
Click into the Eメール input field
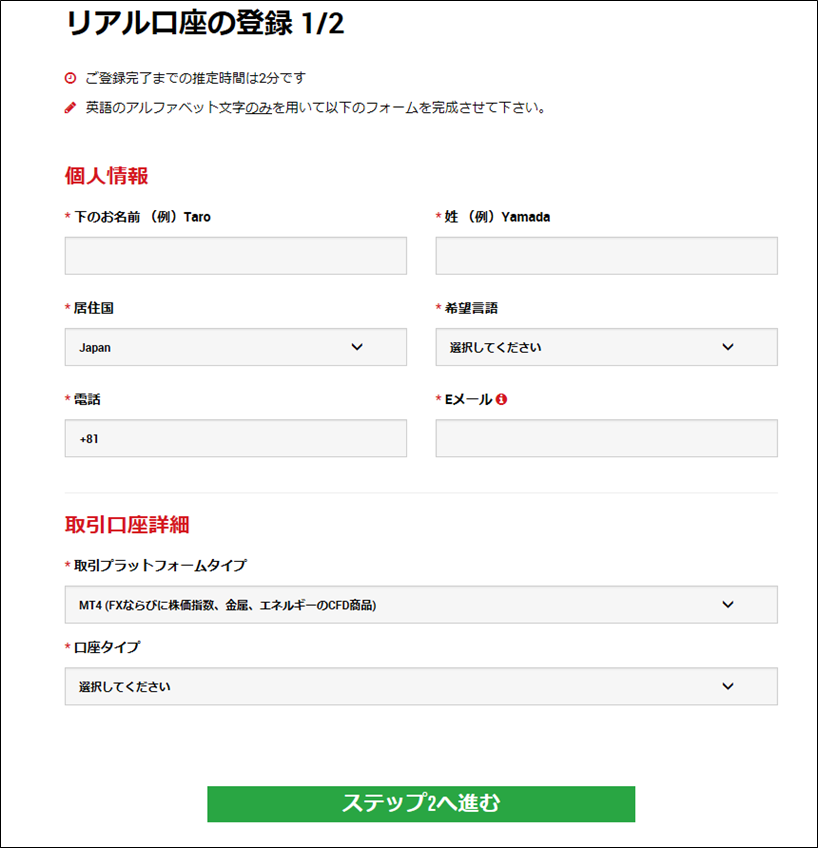click(607, 438)
